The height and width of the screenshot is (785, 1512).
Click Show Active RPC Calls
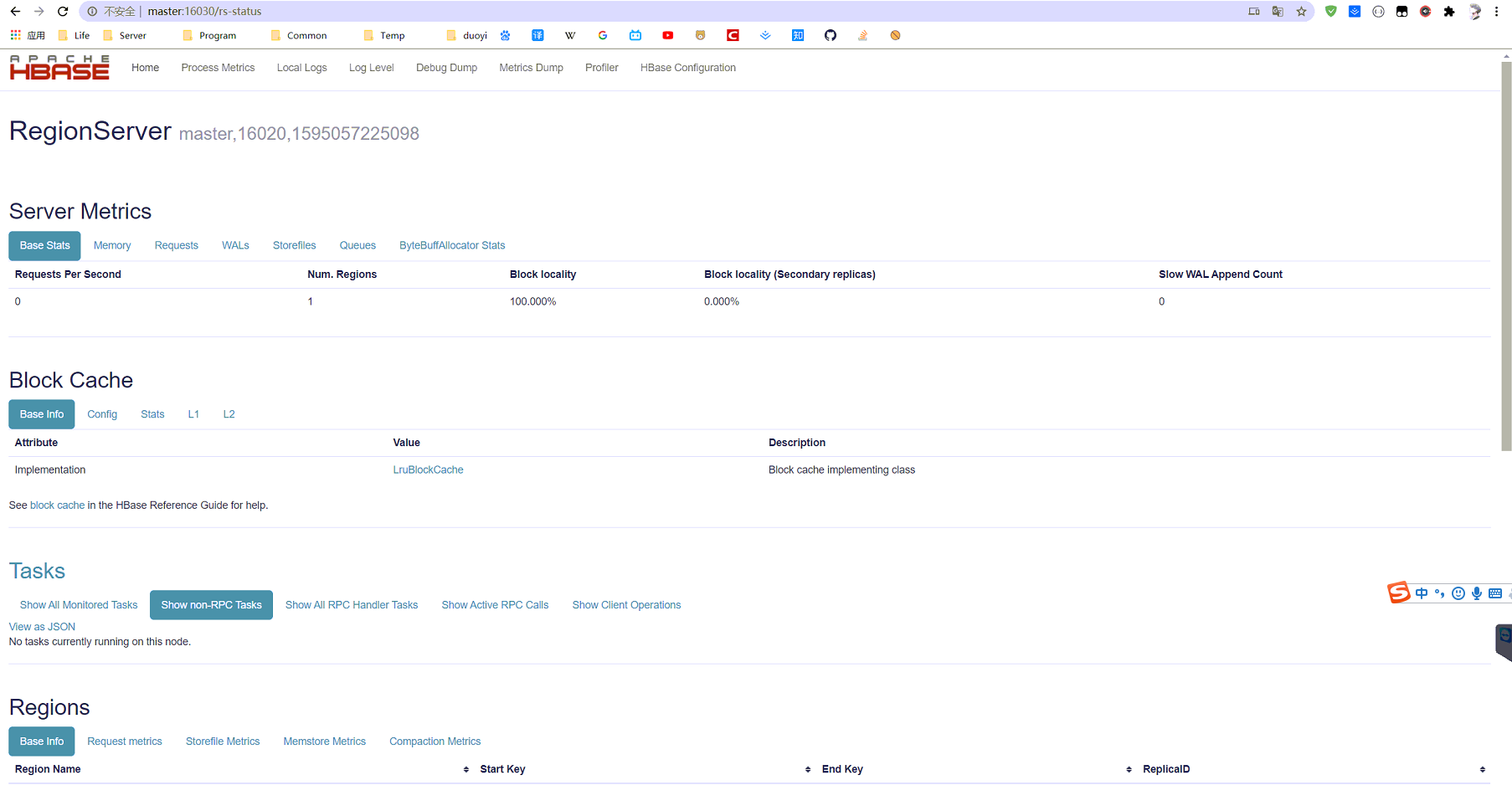tap(495, 605)
